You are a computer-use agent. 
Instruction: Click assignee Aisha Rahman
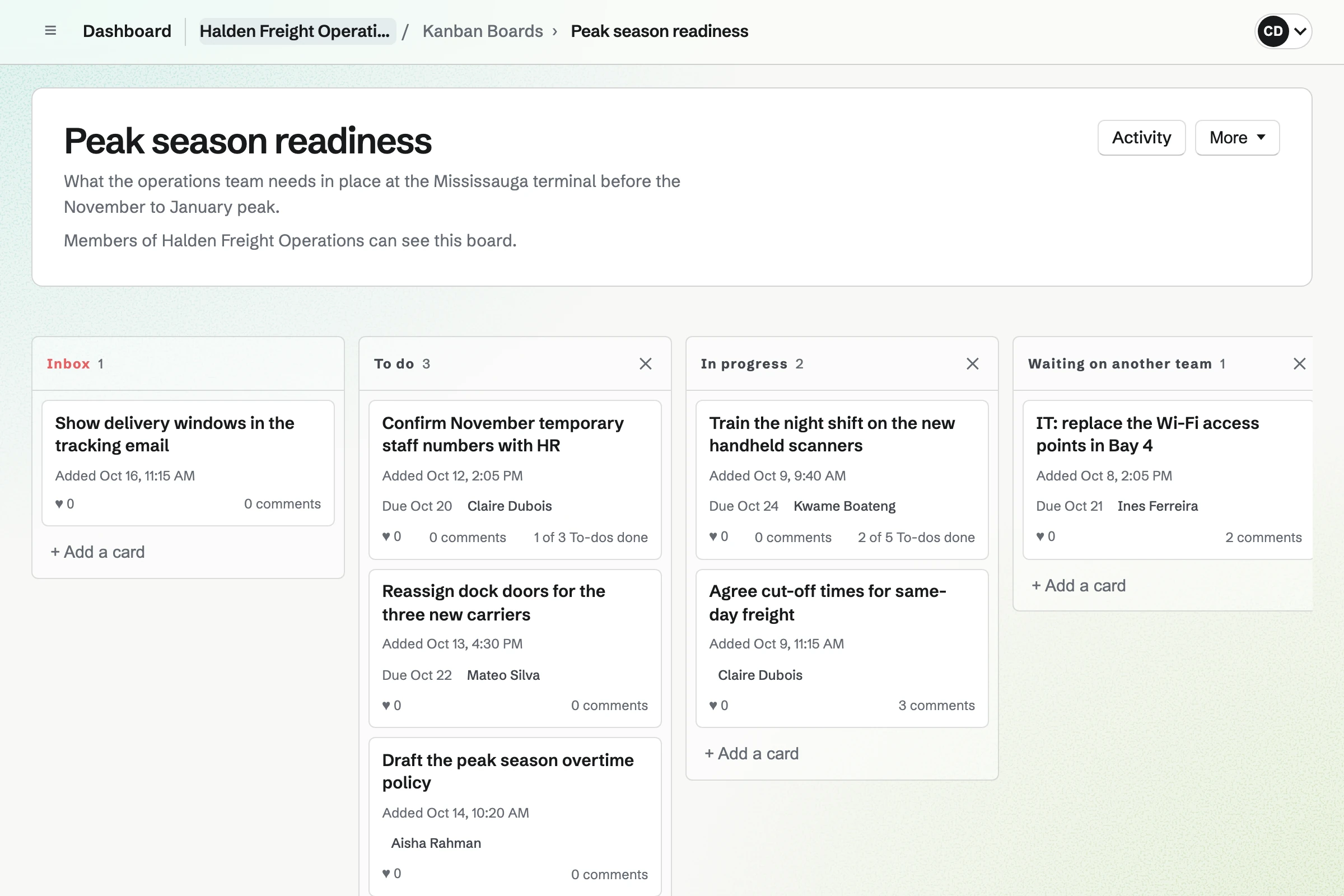436,843
